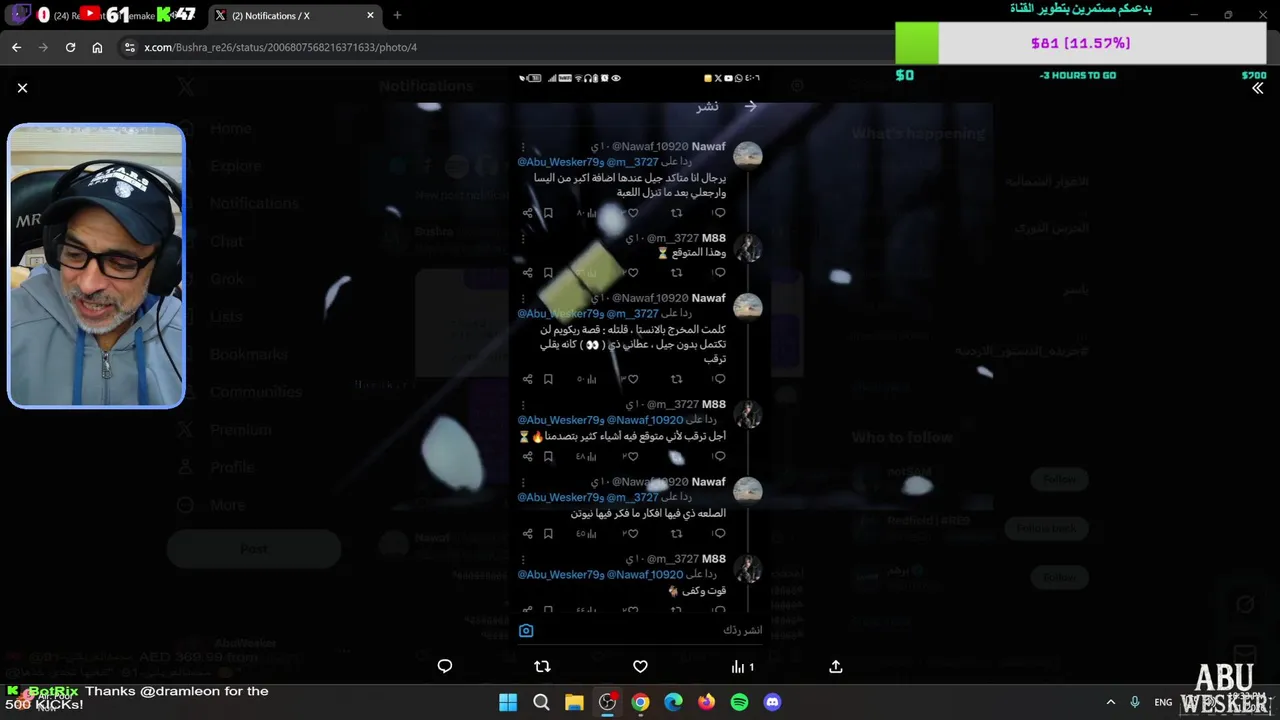Image resolution: width=1280 pixels, height=720 pixels.
Task: Launch File Explorer from the taskbar
Action: click(x=574, y=702)
